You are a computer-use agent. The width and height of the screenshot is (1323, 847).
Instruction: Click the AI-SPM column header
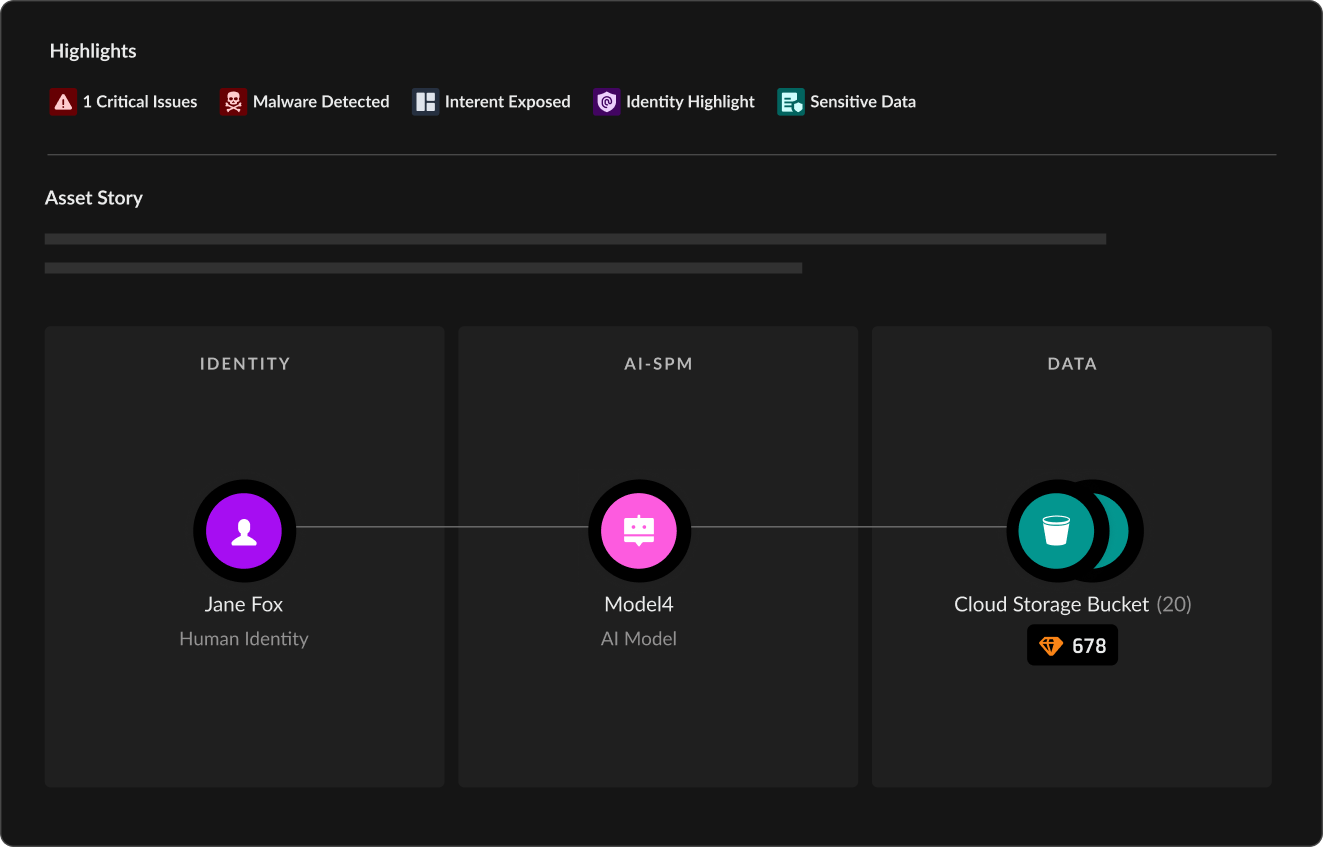coord(658,364)
